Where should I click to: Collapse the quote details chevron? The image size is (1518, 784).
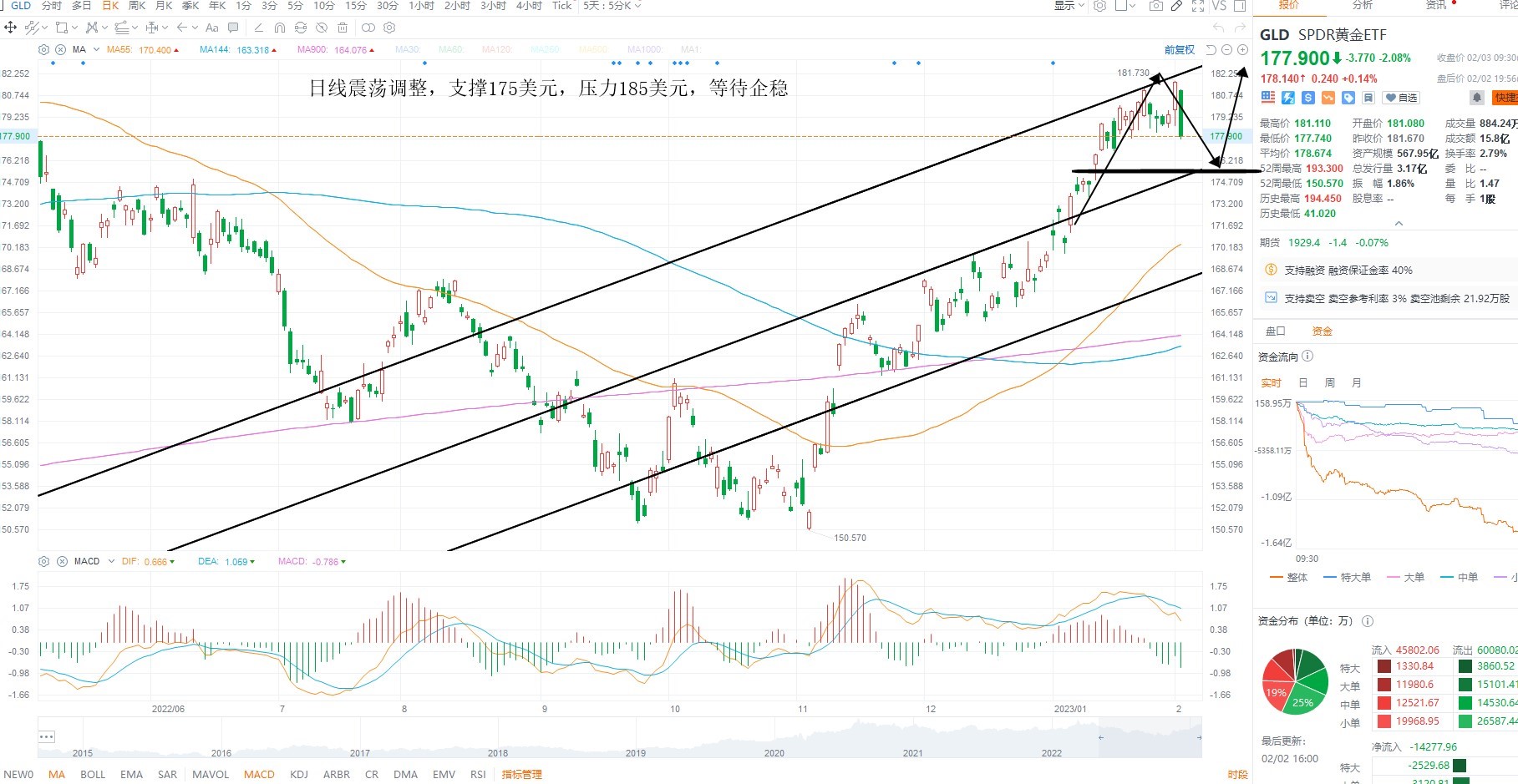click(1399, 224)
